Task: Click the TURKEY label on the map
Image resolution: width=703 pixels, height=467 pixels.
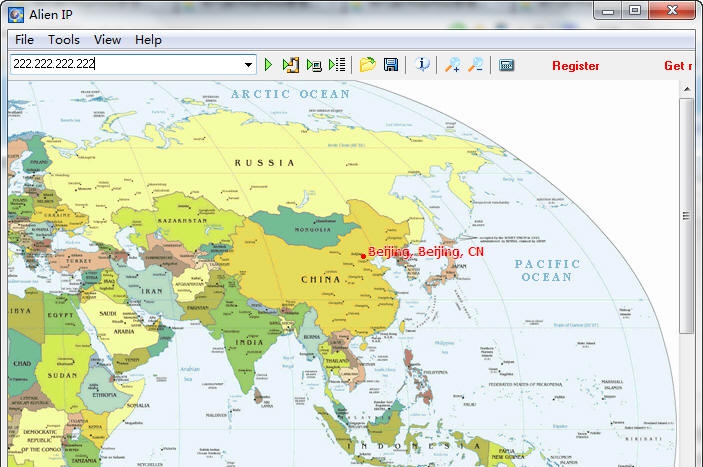Action: pos(79,260)
